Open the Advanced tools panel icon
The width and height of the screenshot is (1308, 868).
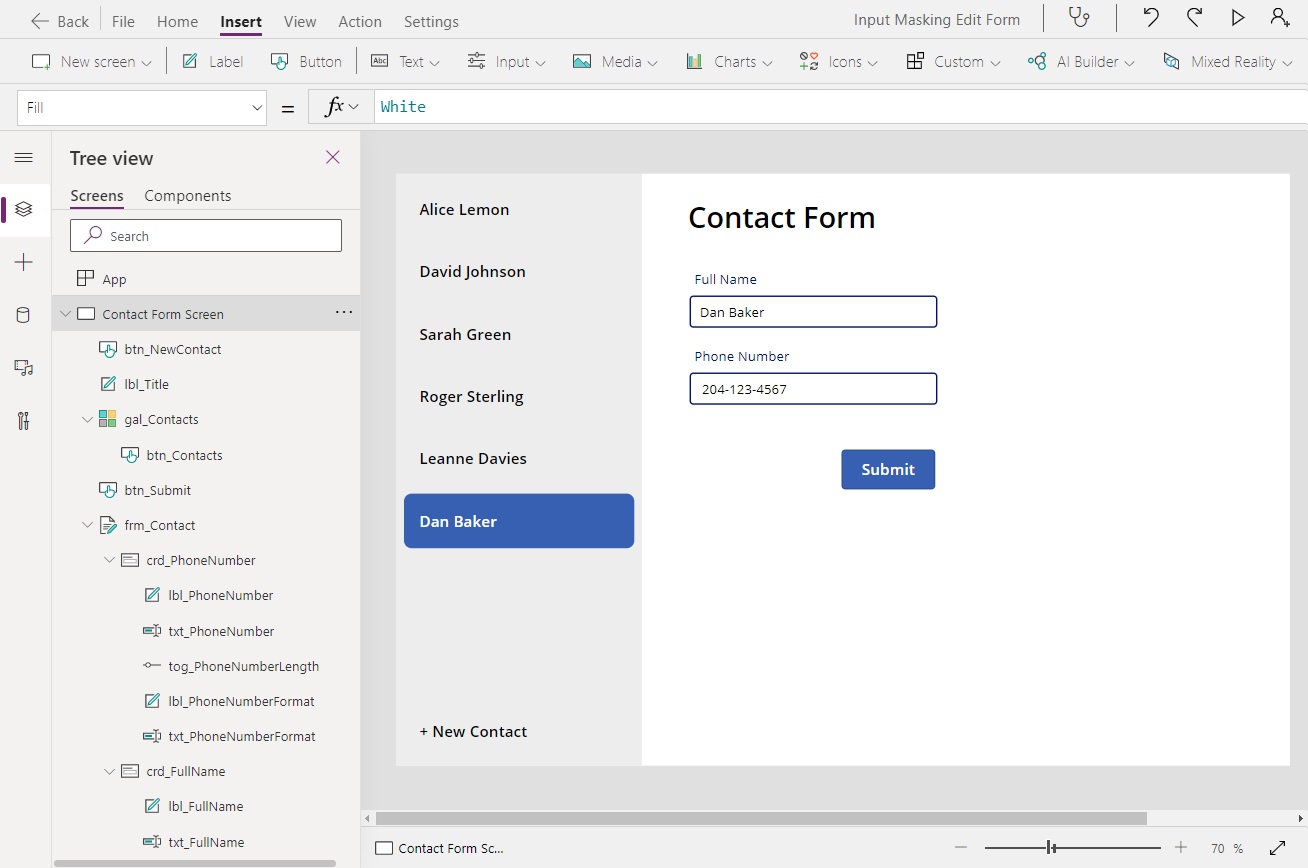click(x=24, y=420)
